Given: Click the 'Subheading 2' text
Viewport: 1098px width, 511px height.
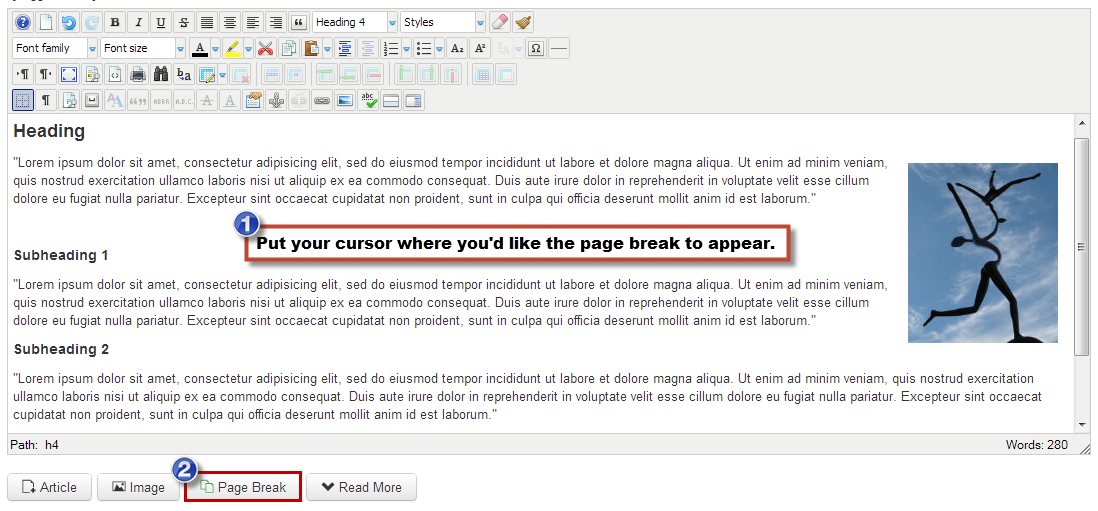Looking at the screenshot, I should (61, 349).
